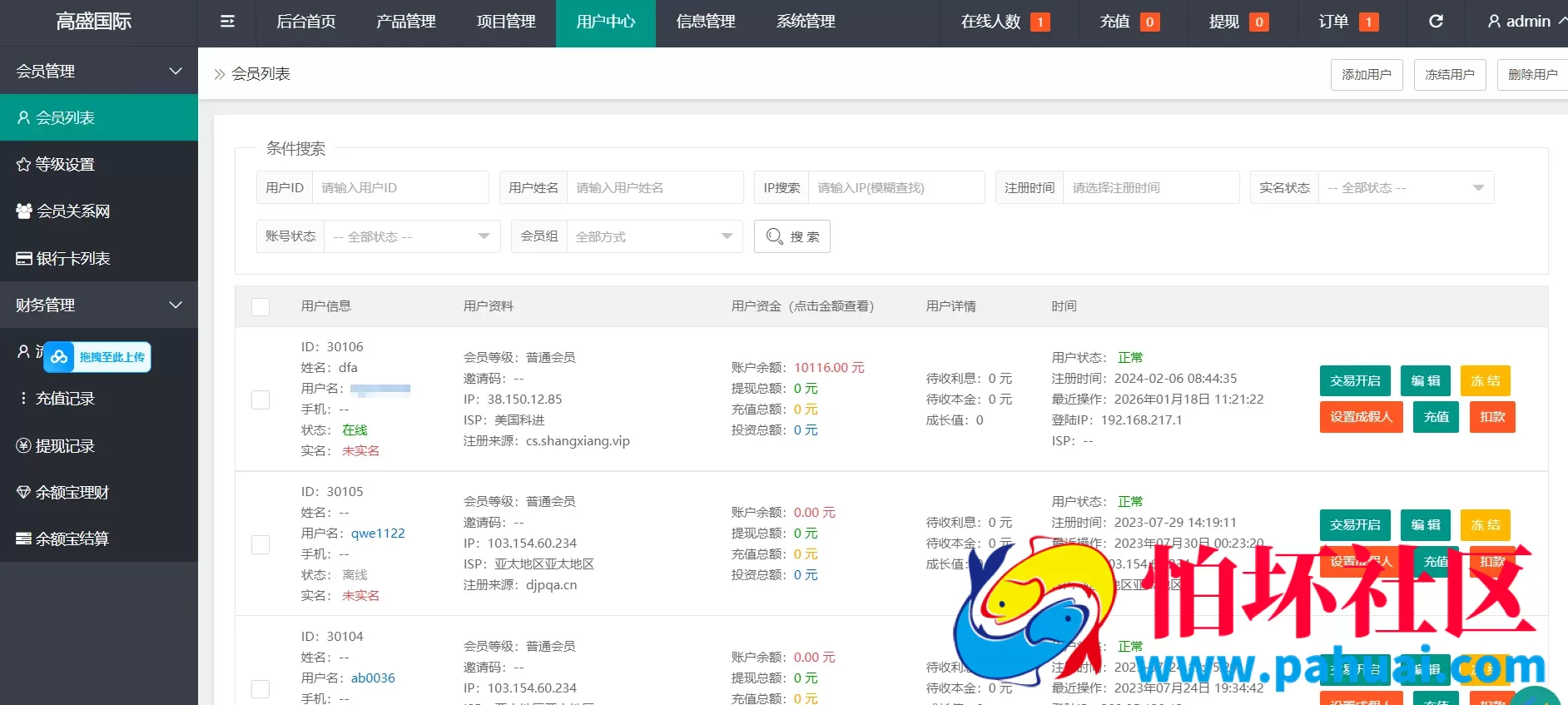Click 充值 button for user ID 30106
This screenshot has width=1568, height=705.
click(x=1437, y=417)
